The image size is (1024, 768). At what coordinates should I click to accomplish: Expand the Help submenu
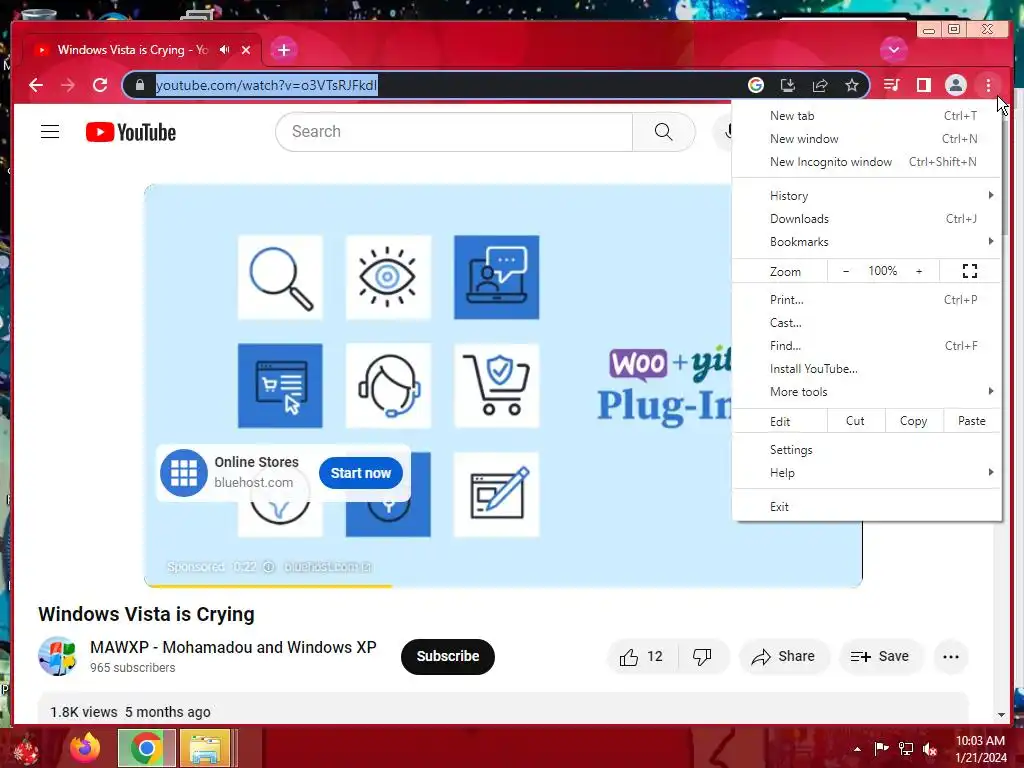click(866, 472)
